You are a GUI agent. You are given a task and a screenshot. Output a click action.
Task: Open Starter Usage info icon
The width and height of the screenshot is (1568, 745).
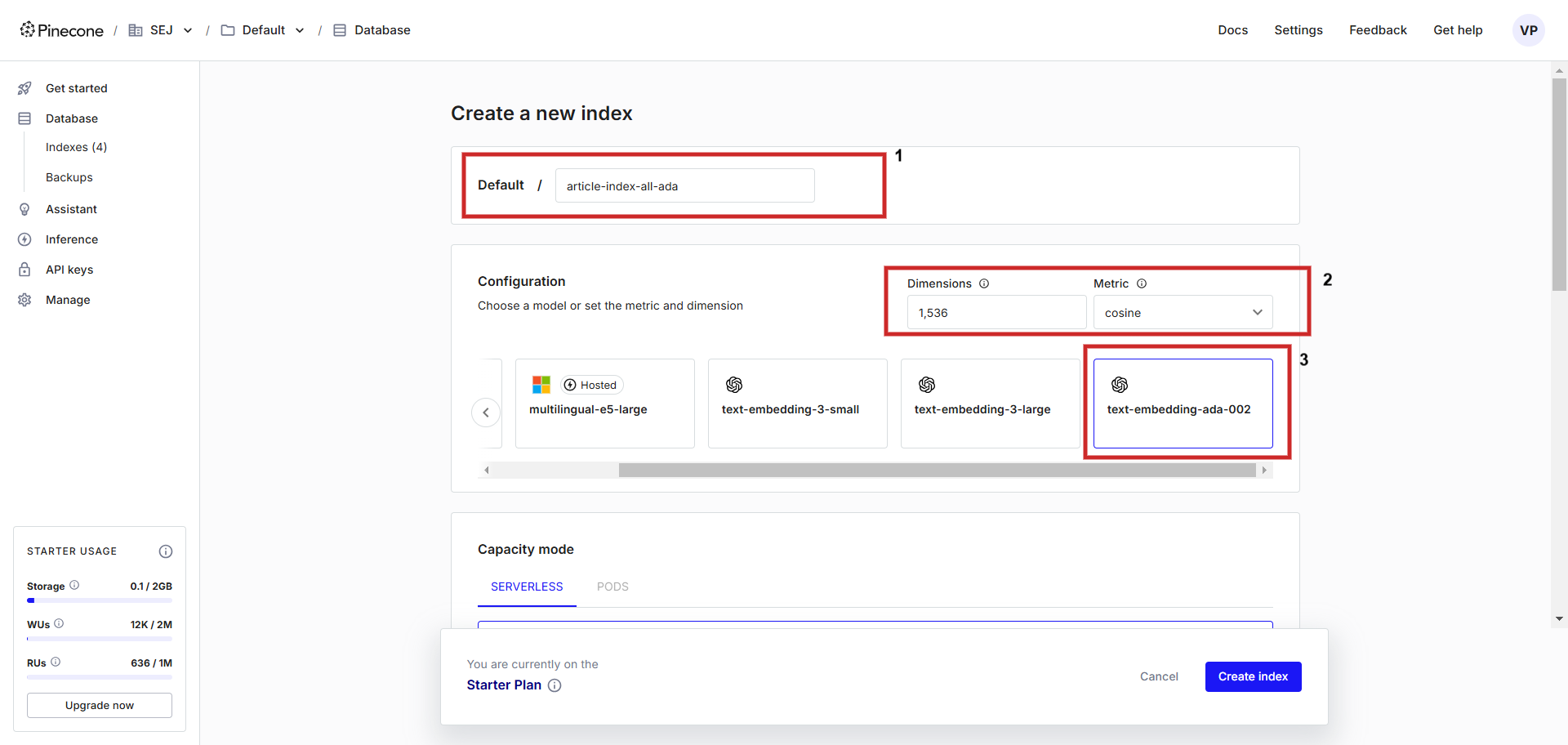166,551
